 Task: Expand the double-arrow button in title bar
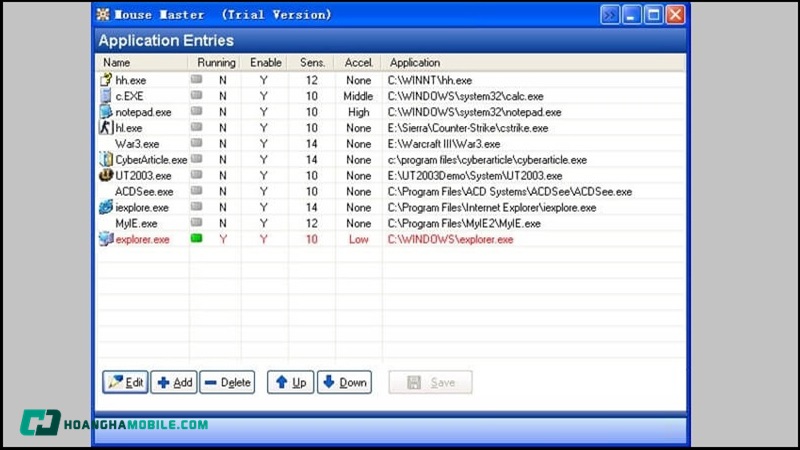[x=610, y=15]
